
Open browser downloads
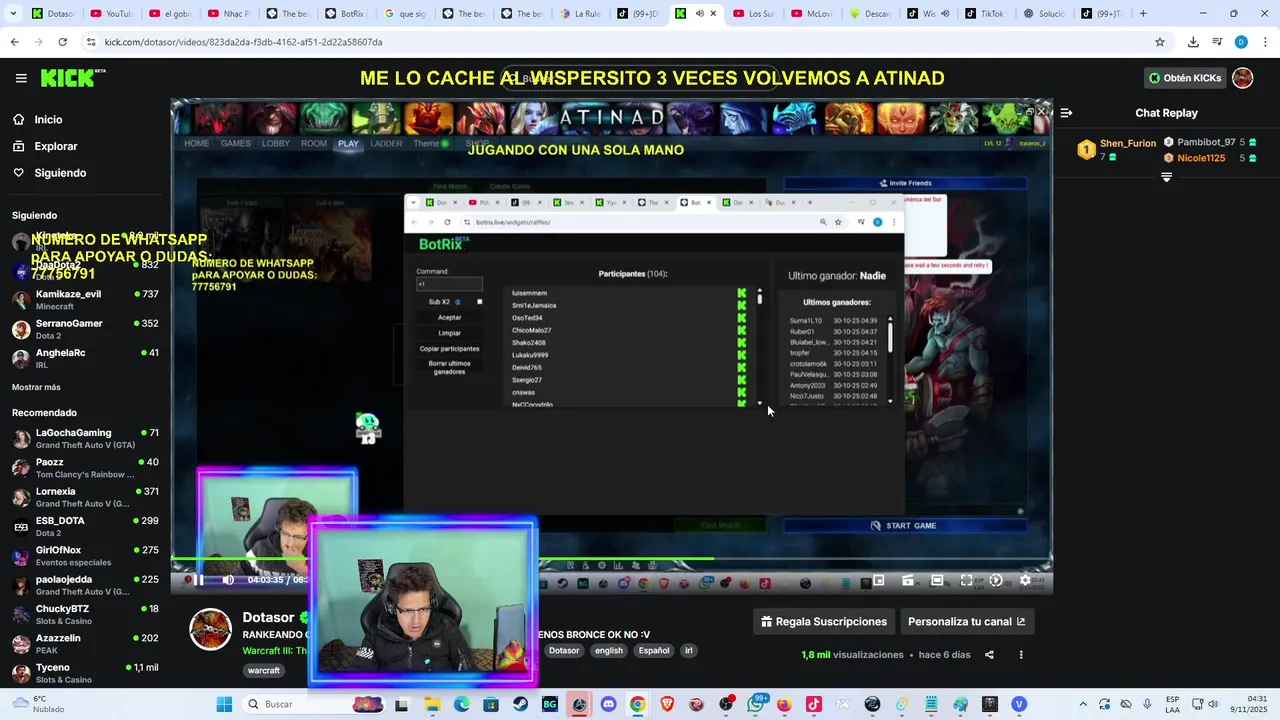pos(1193,42)
